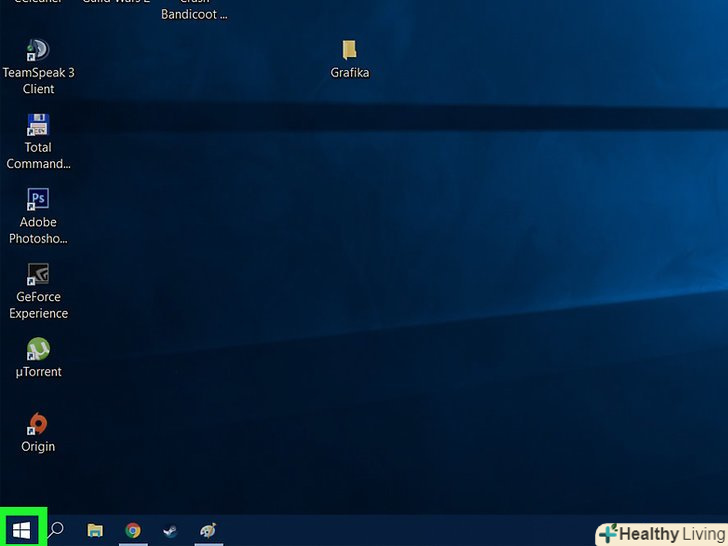Viewport: 728px width, 546px height.
Task: Open File Explorer from the taskbar
Action: pos(95,530)
